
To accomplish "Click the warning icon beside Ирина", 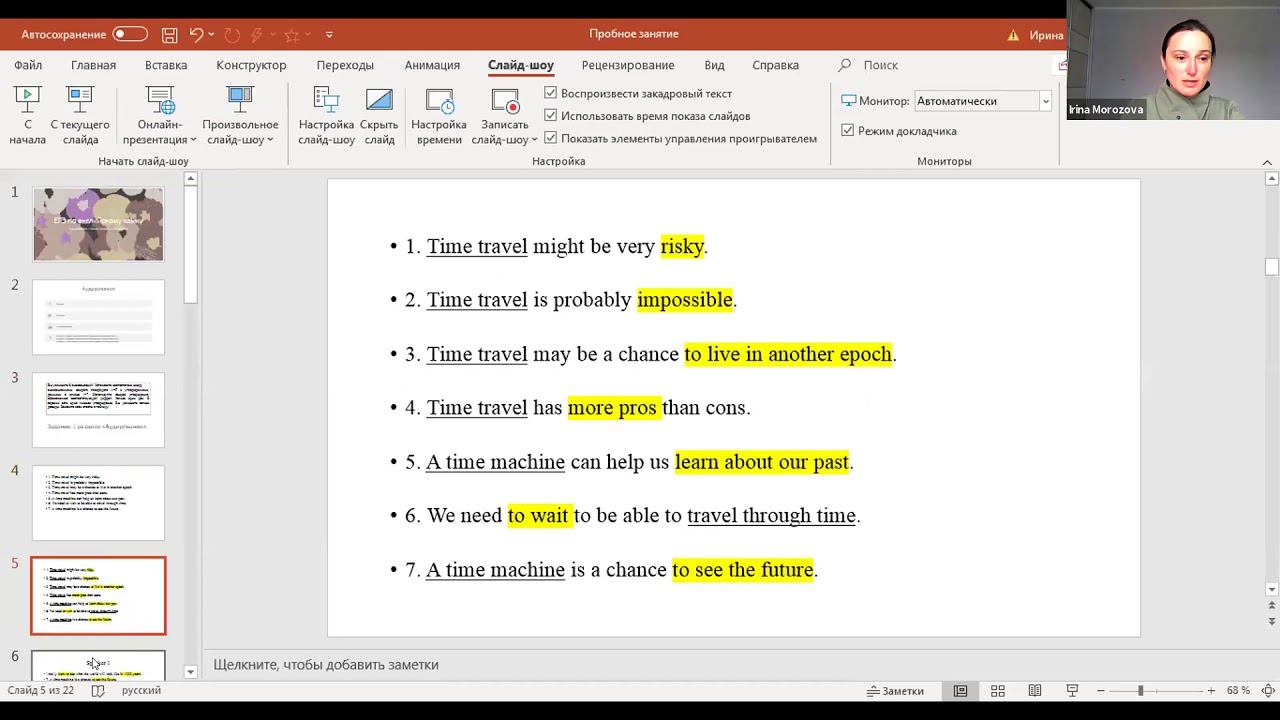I will 1014,35.
